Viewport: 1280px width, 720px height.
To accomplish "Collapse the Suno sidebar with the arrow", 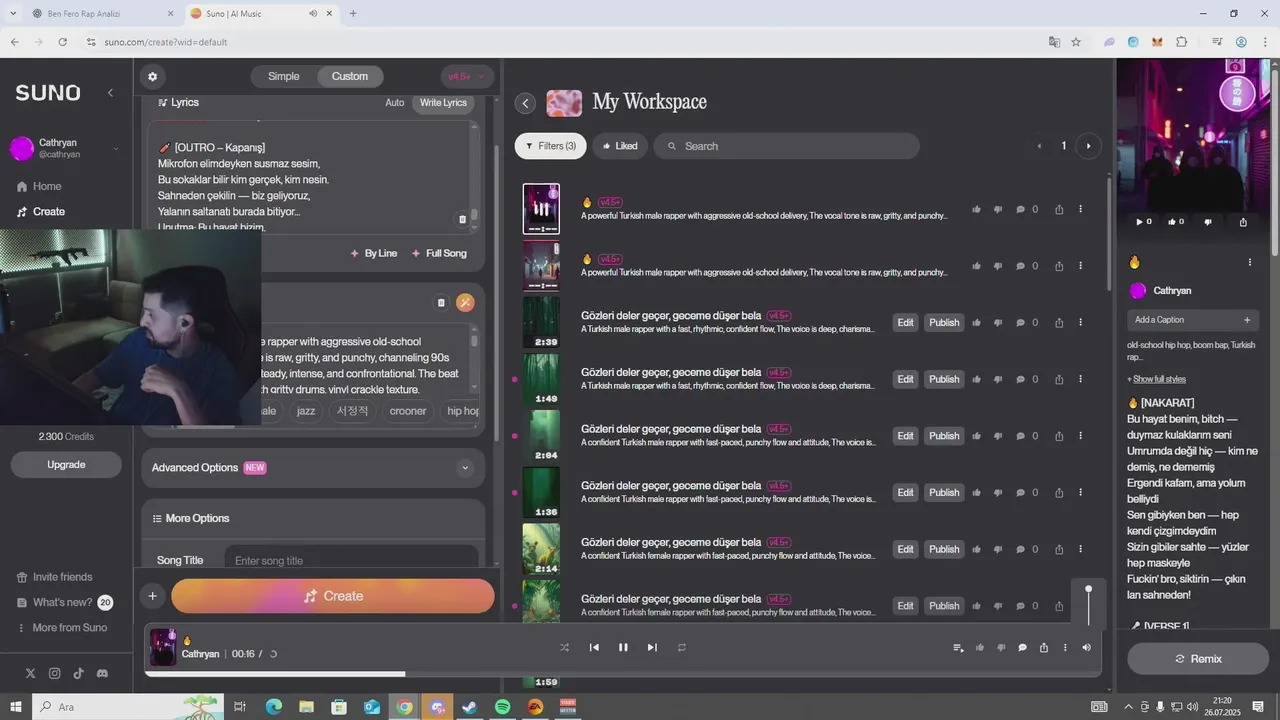I will pyautogui.click(x=110, y=92).
